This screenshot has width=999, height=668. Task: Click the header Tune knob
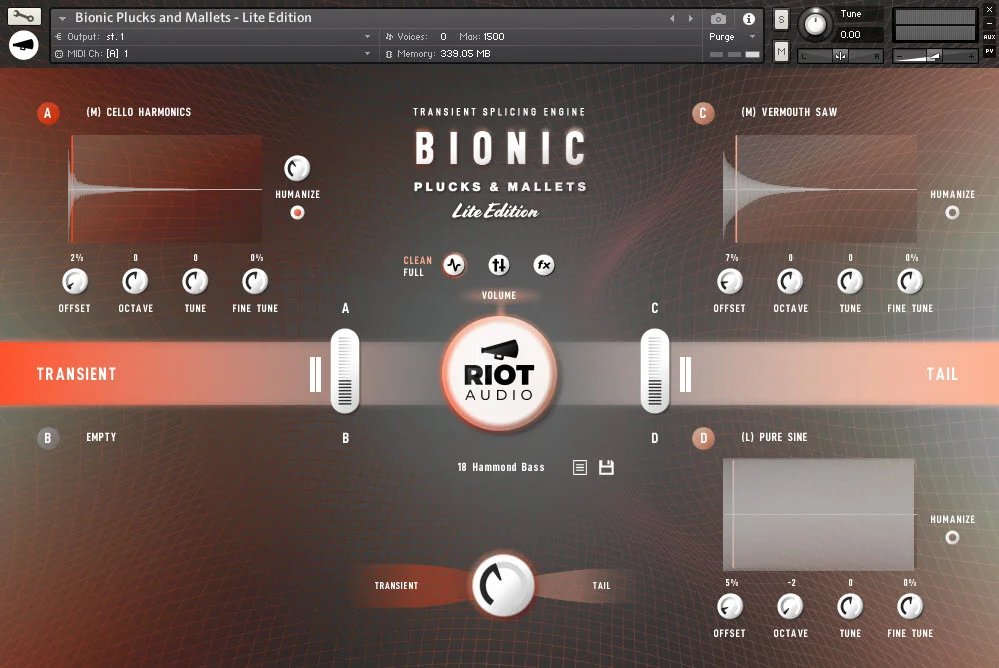(x=815, y=24)
